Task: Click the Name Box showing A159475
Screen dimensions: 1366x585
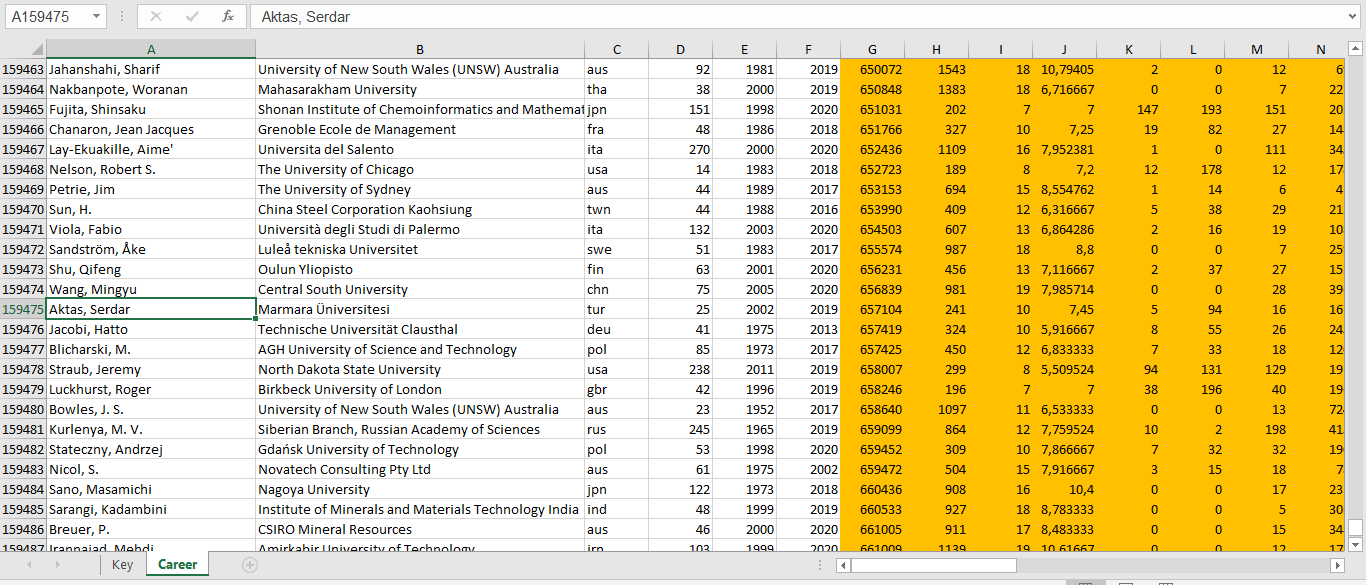Action: (x=46, y=17)
